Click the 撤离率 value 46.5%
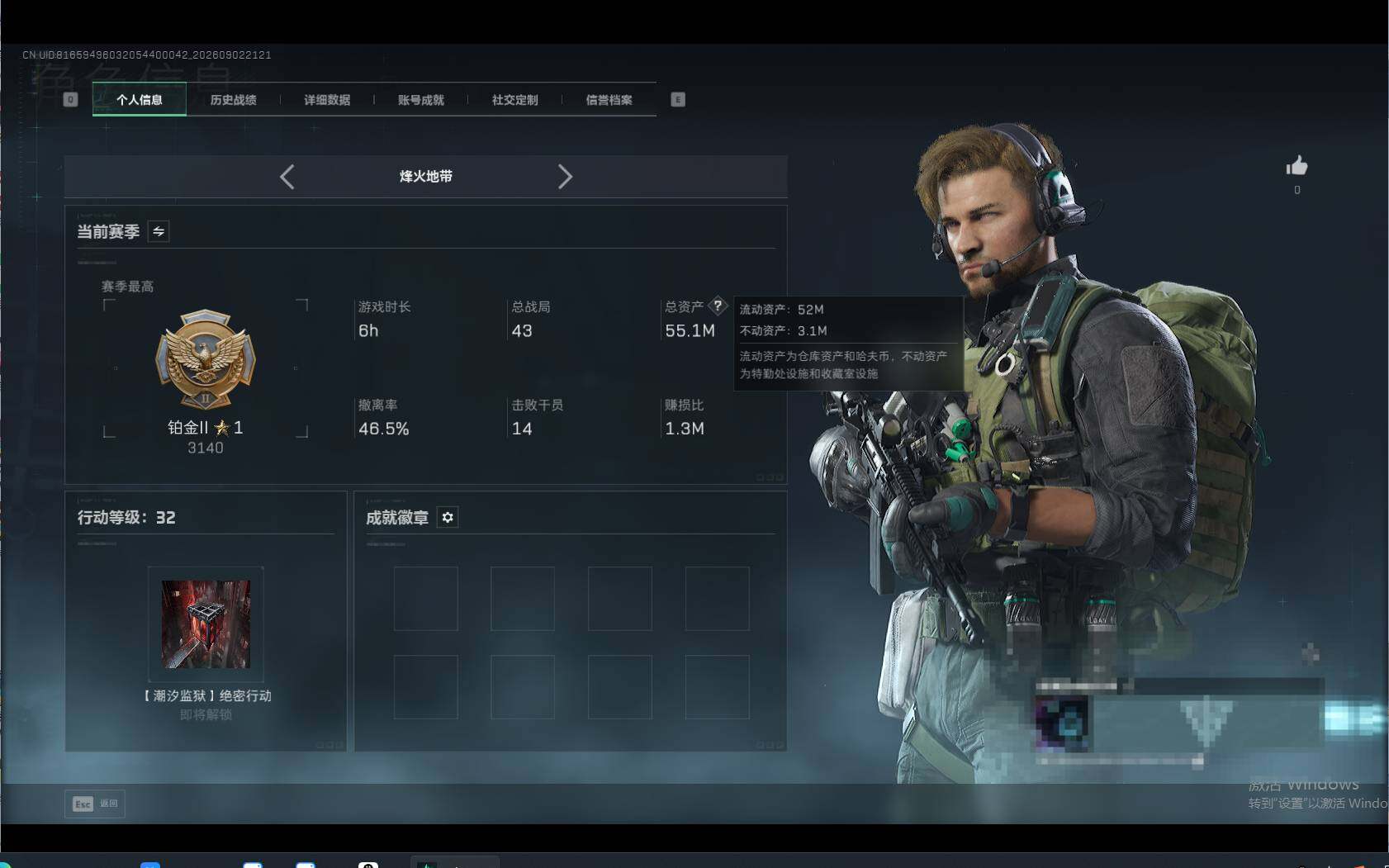Viewport: 1389px width, 868px height. click(384, 429)
